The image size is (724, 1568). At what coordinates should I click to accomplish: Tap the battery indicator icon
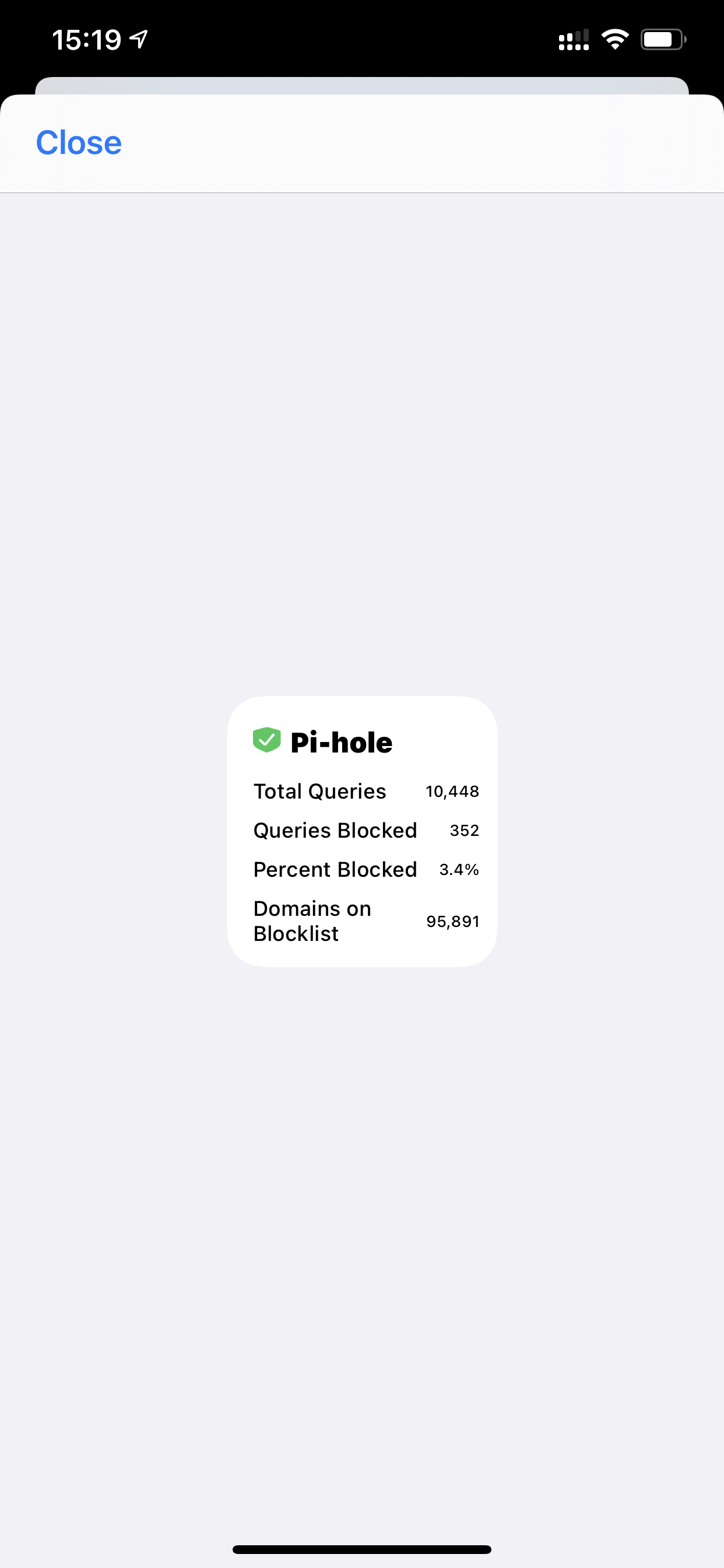point(663,40)
